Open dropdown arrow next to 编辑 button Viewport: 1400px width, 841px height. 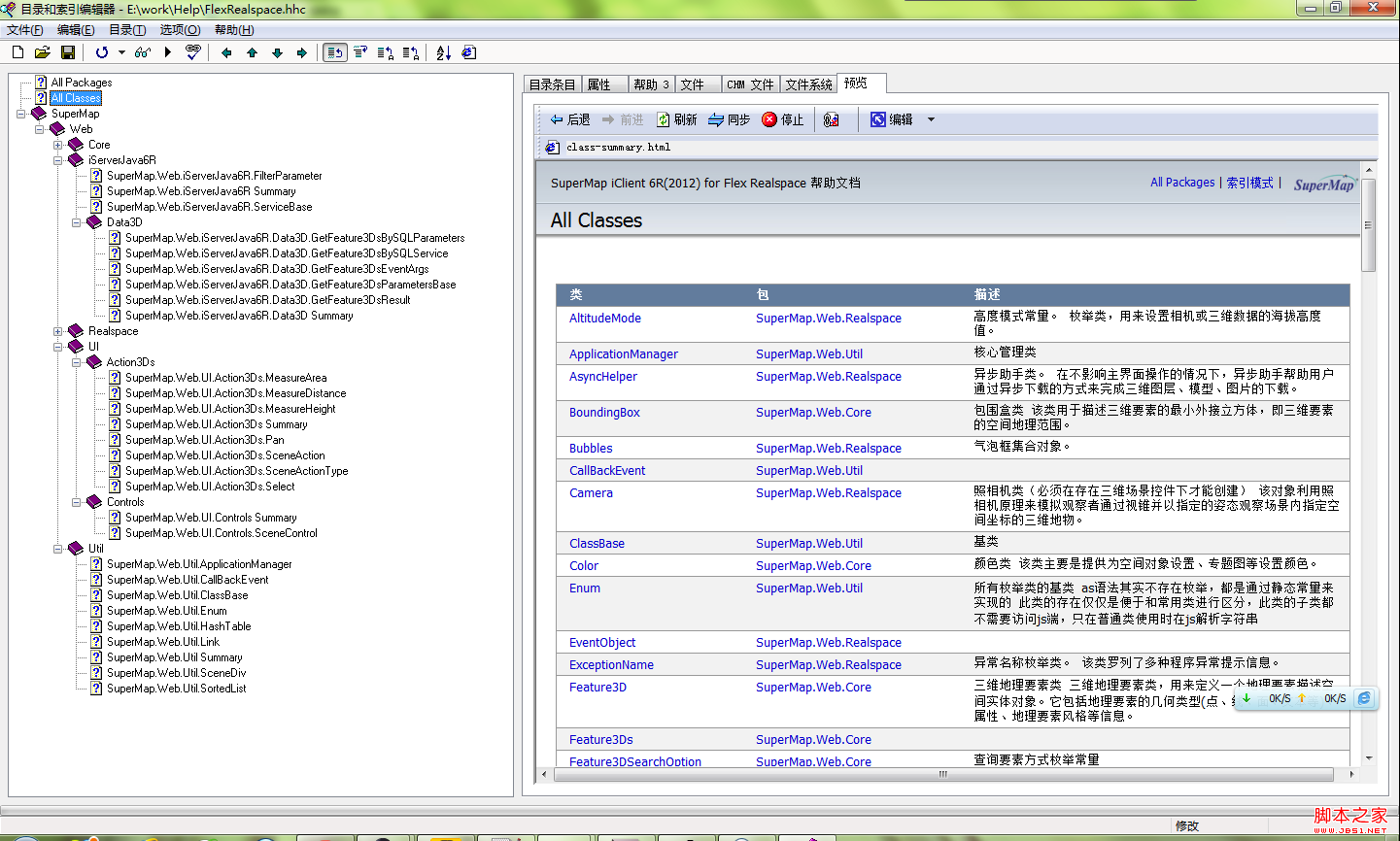point(931,119)
